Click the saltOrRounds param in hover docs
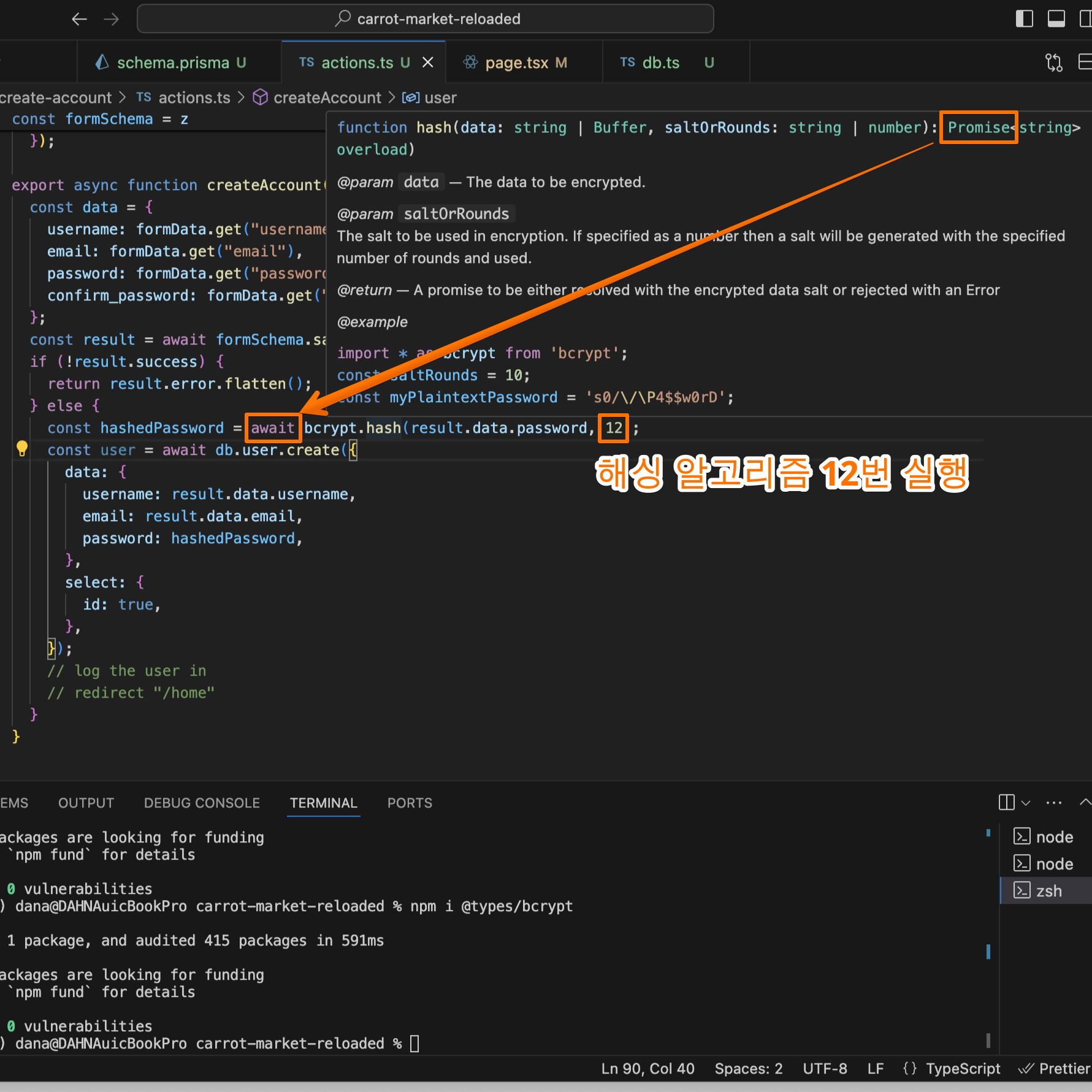Viewport: 1092px width, 1092px height. [x=456, y=213]
